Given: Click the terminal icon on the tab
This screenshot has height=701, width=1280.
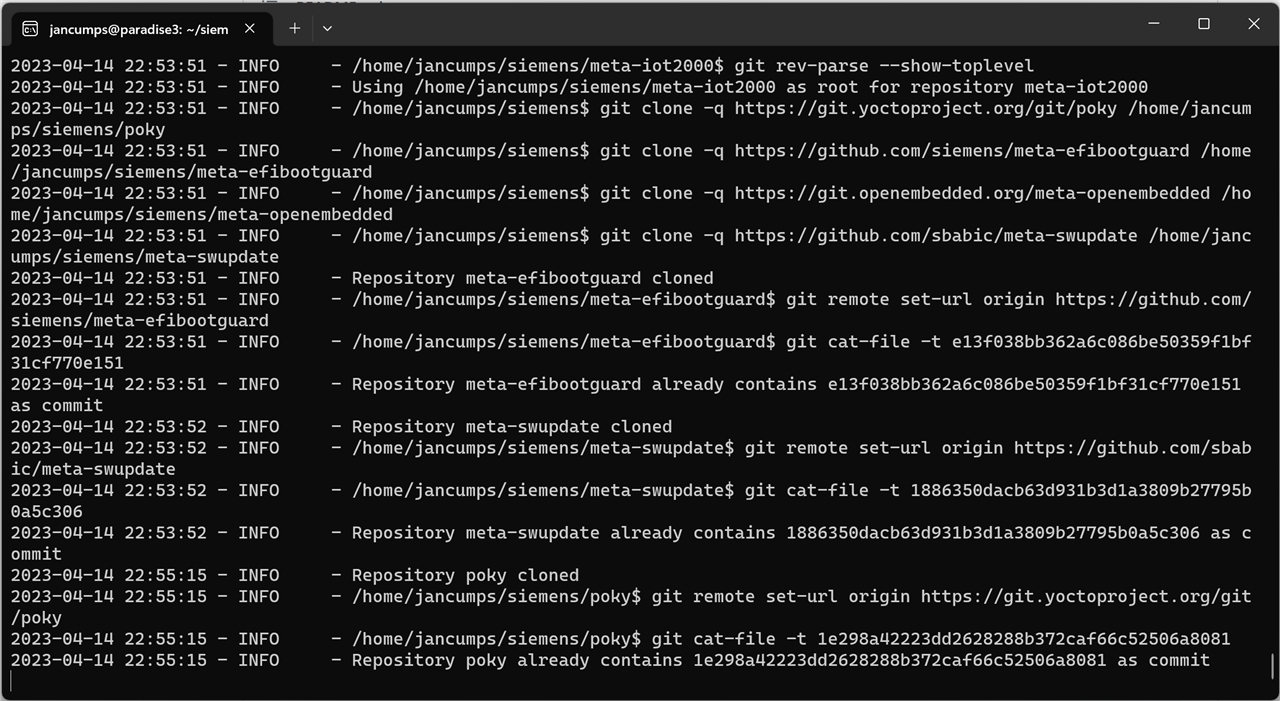Looking at the screenshot, I should coord(30,29).
